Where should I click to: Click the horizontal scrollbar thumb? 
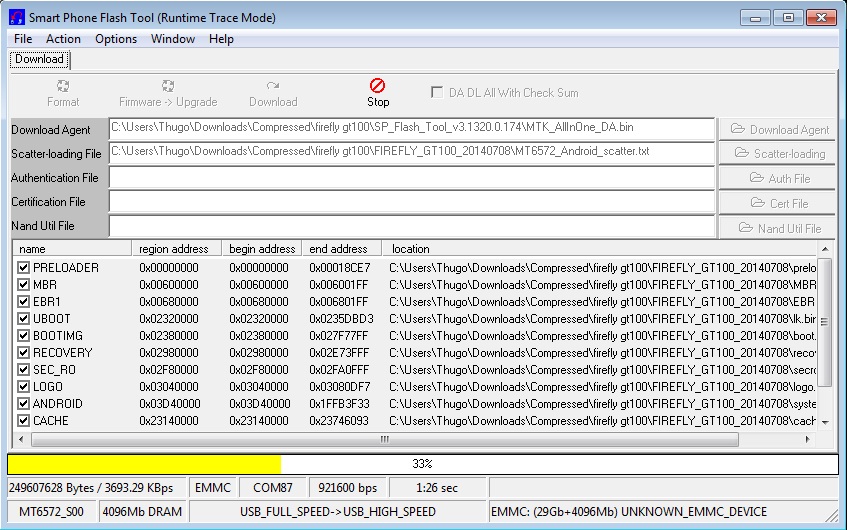[385, 439]
